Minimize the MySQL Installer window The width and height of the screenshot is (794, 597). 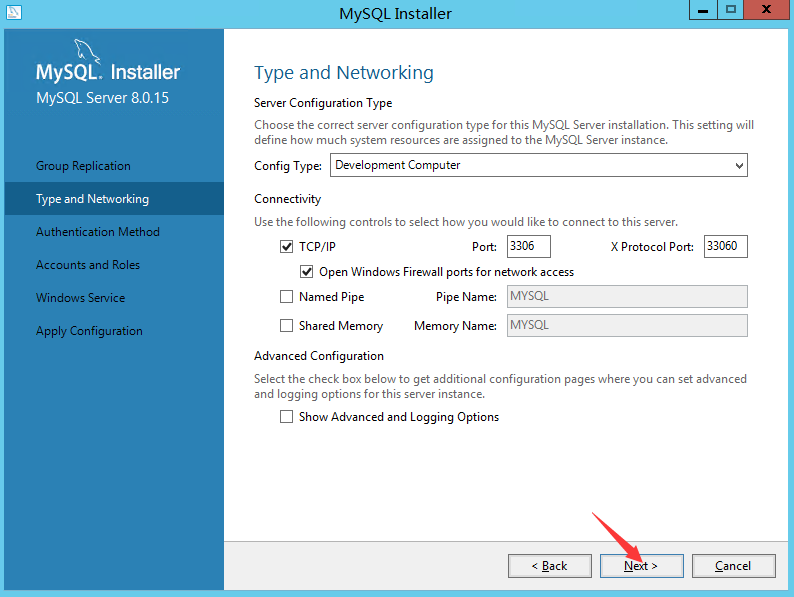[703, 10]
